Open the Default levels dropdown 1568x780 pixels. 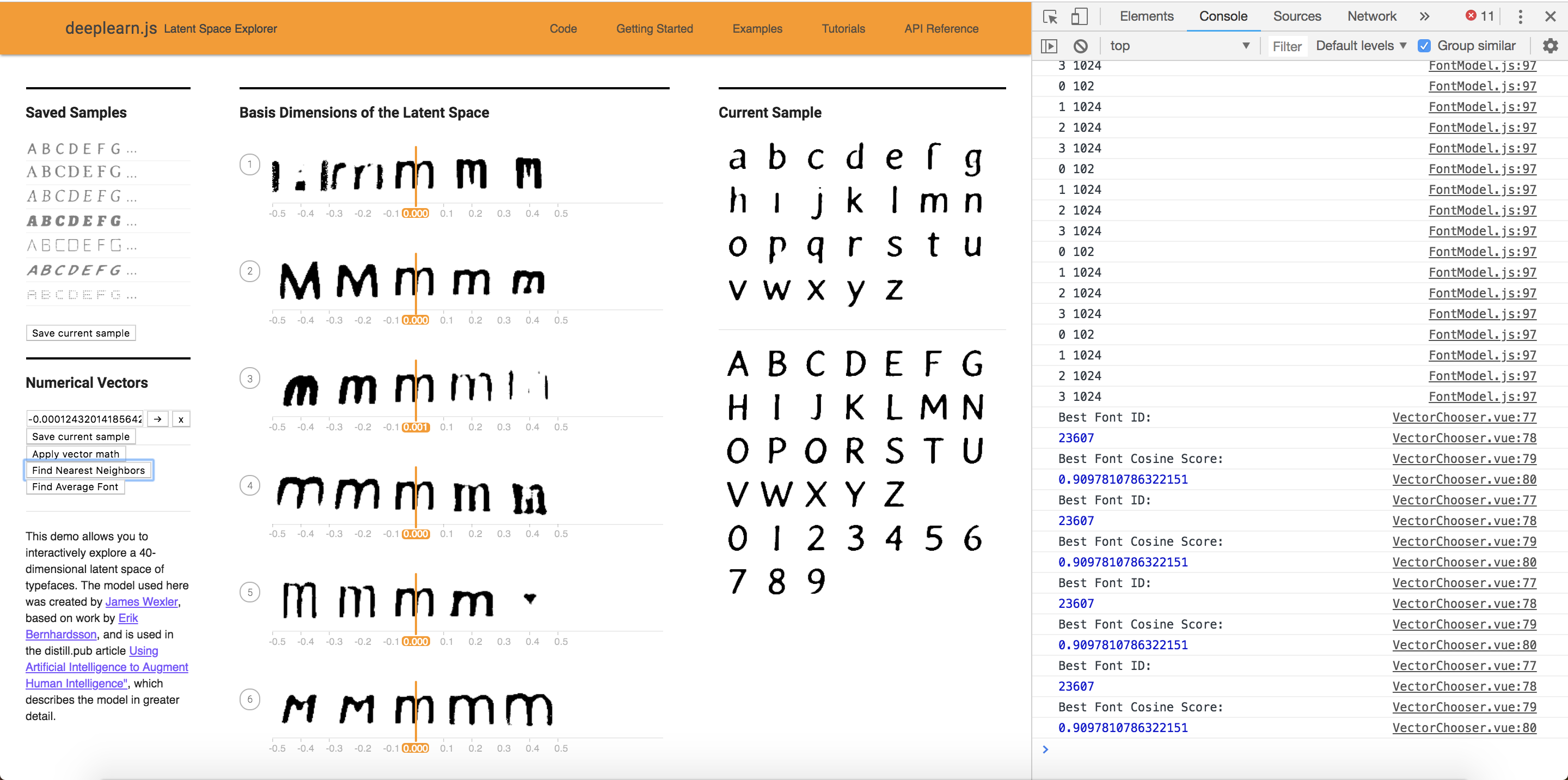(x=1361, y=46)
